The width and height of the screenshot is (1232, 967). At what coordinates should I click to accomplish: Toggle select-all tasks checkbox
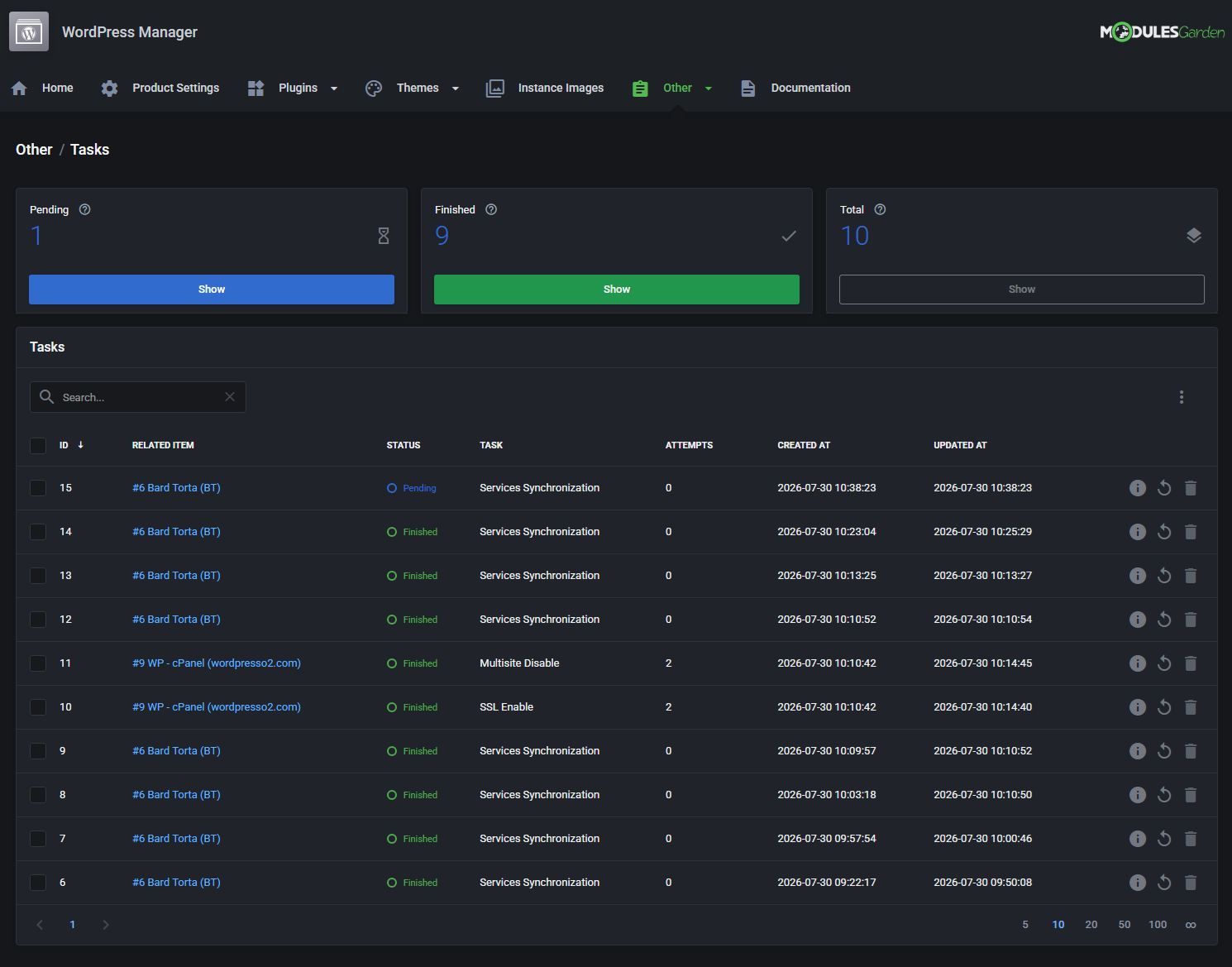click(x=38, y=446)
